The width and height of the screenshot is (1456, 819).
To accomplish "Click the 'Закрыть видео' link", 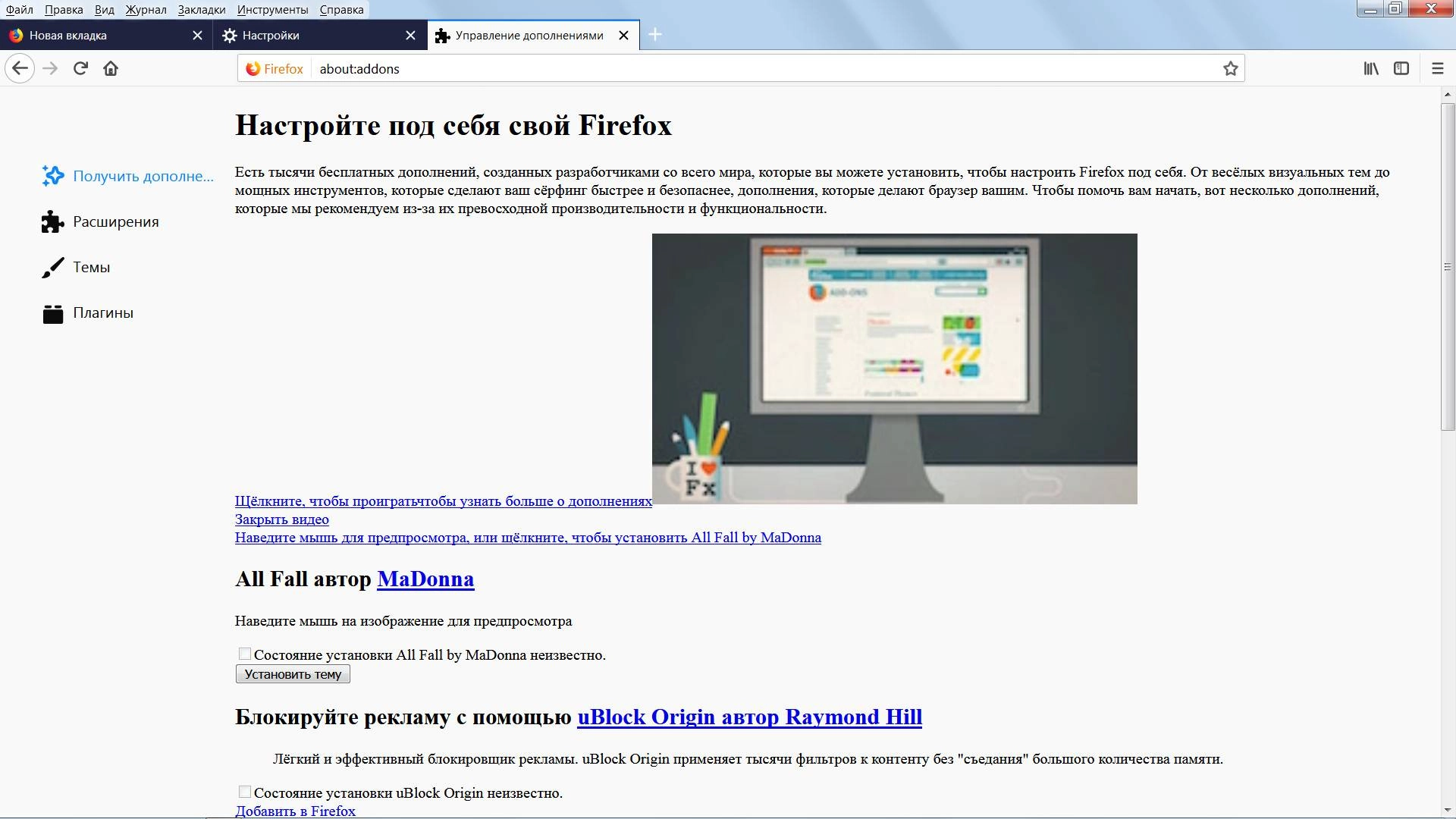I will (282, 519).
